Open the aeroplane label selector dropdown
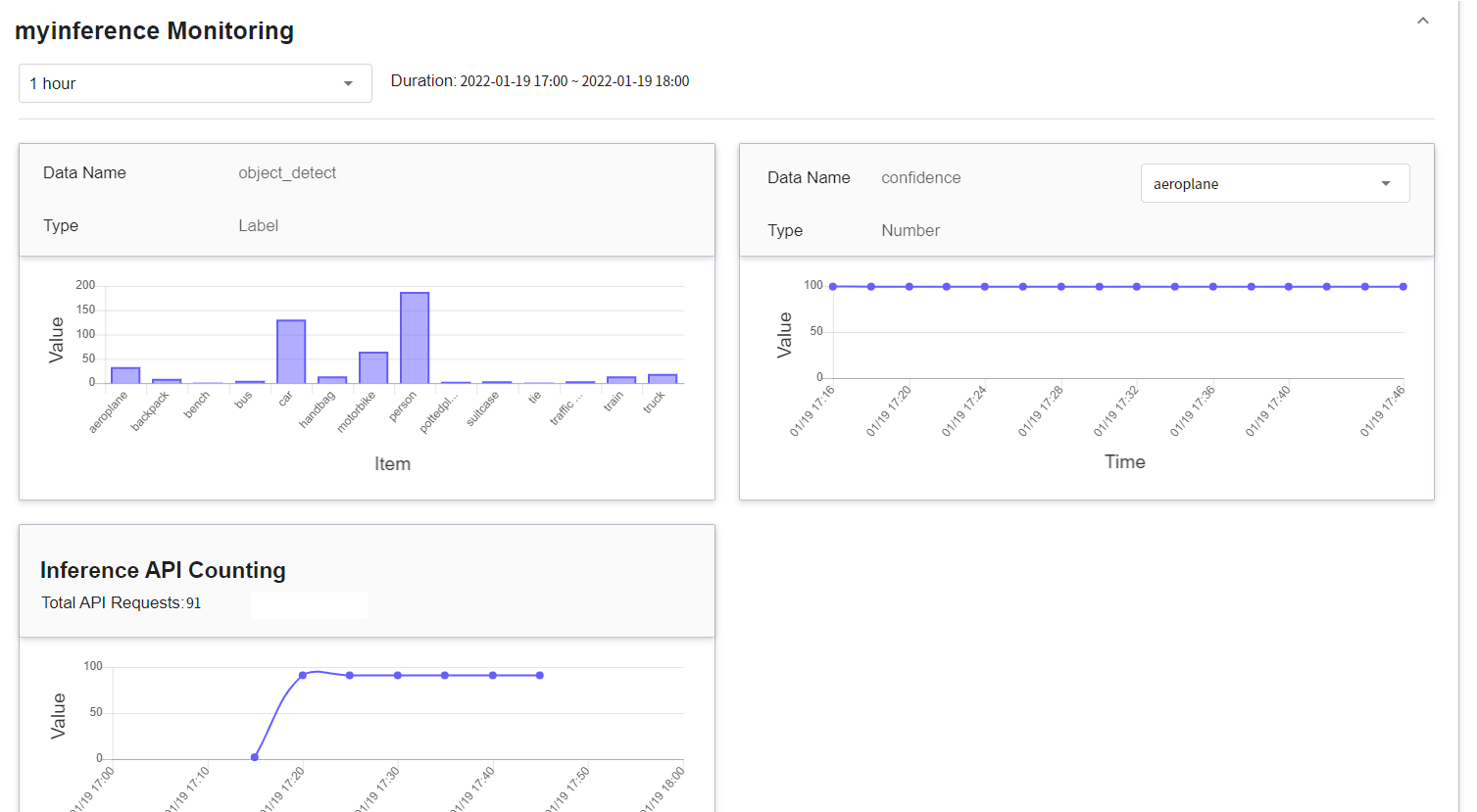Screen dimensions: 1477x812 coord(1274,183)
